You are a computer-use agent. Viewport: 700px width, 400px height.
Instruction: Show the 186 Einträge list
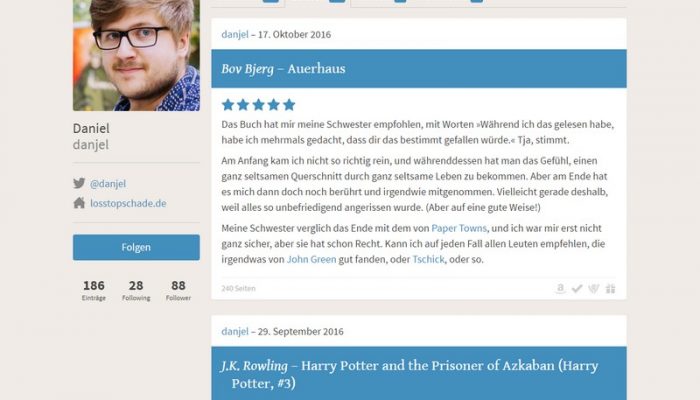pos(94,290)
